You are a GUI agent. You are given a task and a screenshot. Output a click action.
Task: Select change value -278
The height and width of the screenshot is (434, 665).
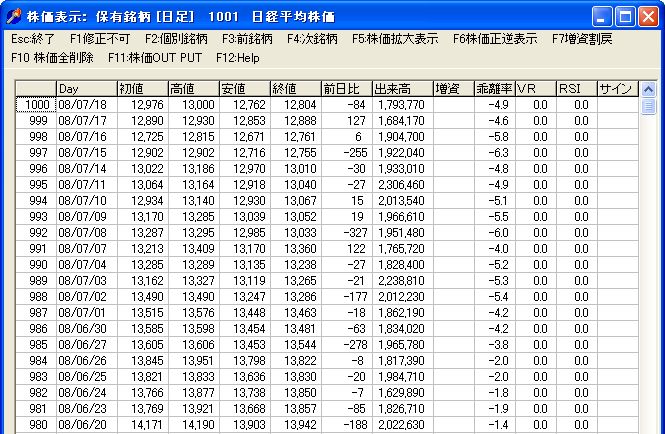pyautogui.click(x=347, y=345)
